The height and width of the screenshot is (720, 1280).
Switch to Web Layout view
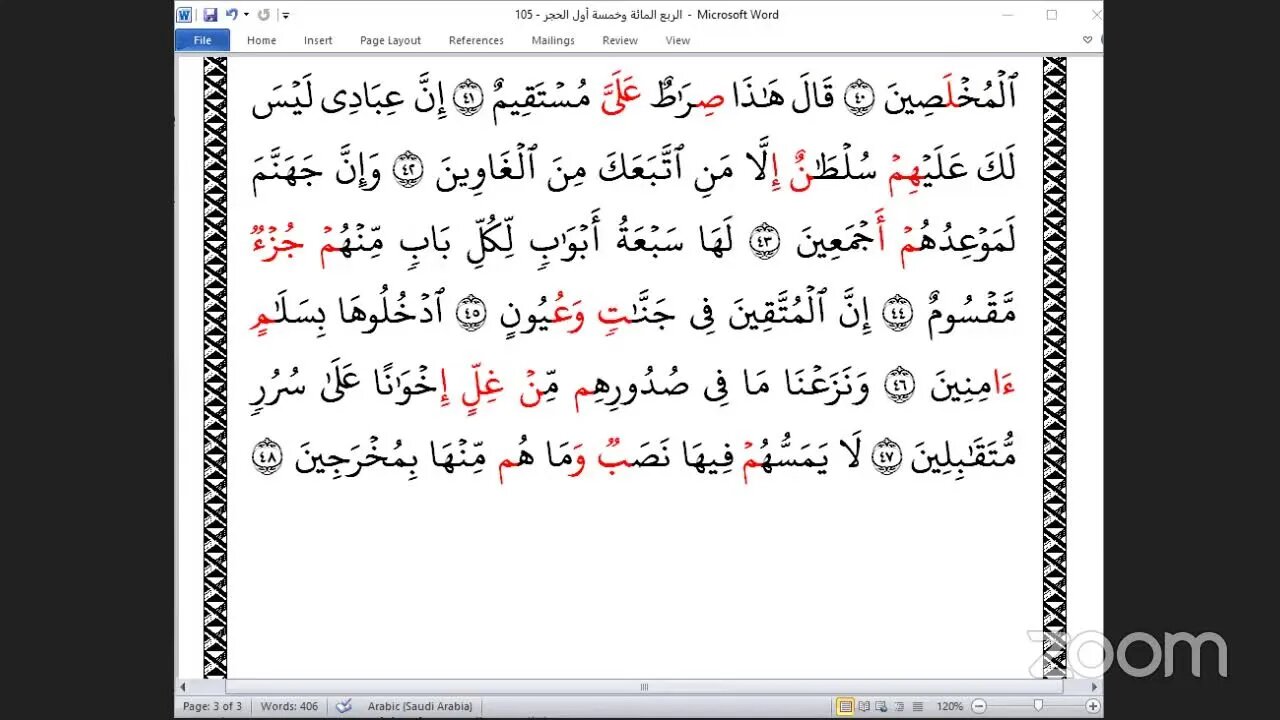pyautogui.click(x=880, y=706)
